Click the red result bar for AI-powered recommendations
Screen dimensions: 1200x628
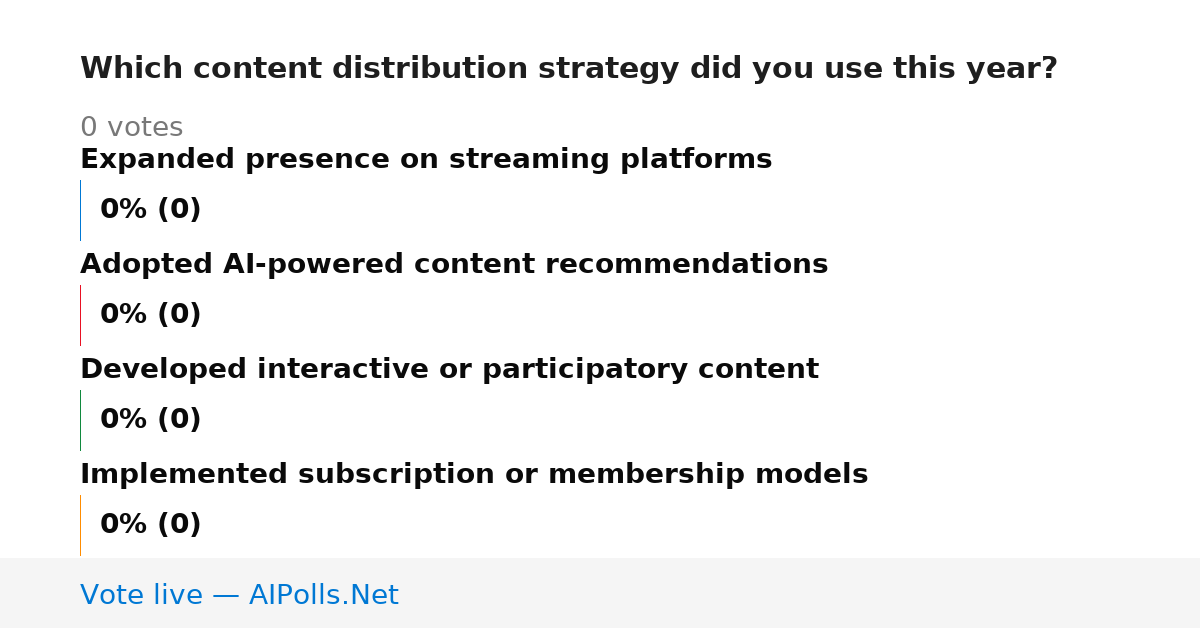click(x=80, y=315)
